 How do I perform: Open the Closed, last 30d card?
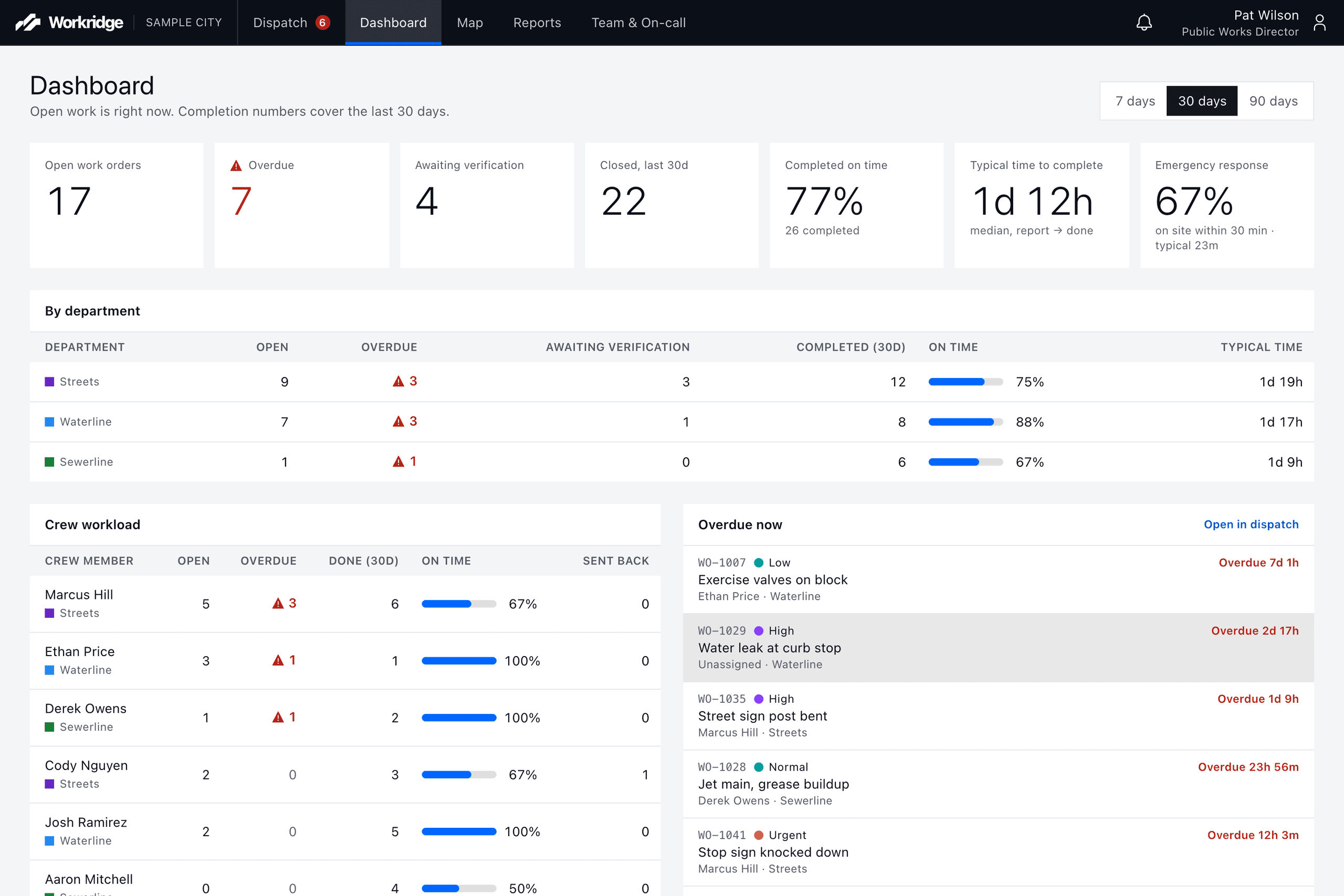(x=671, y=205)
